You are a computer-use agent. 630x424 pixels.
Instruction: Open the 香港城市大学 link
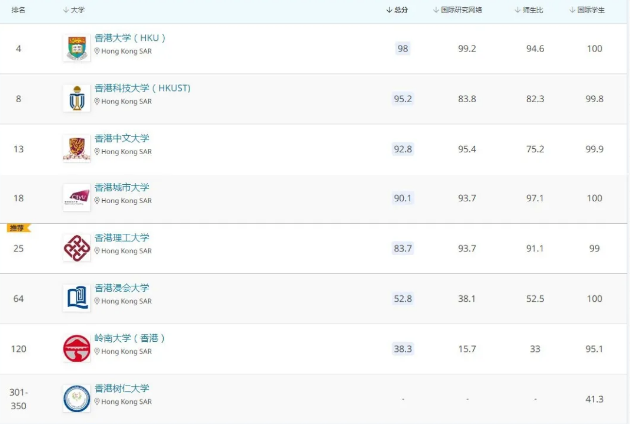pyautogui.click(x=122, y=187)
